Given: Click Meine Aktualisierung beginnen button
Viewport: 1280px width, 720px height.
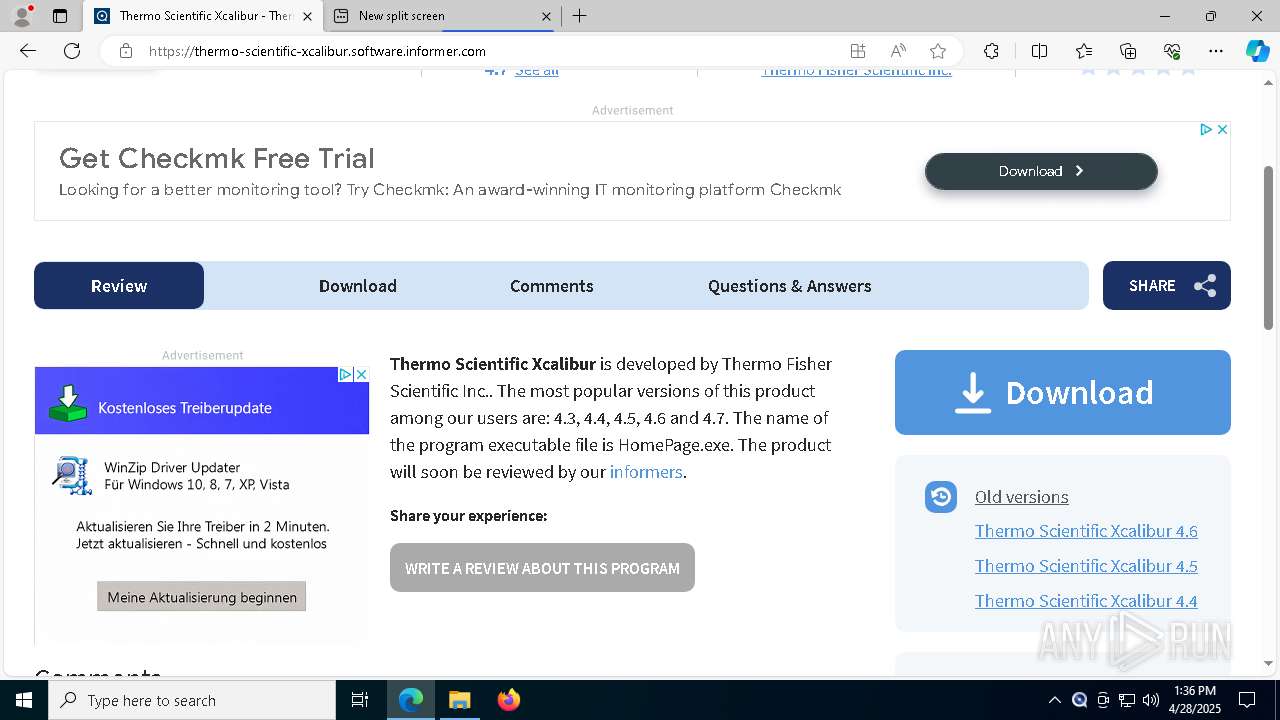Looking at the screenshot, I should tap(202, 597).
